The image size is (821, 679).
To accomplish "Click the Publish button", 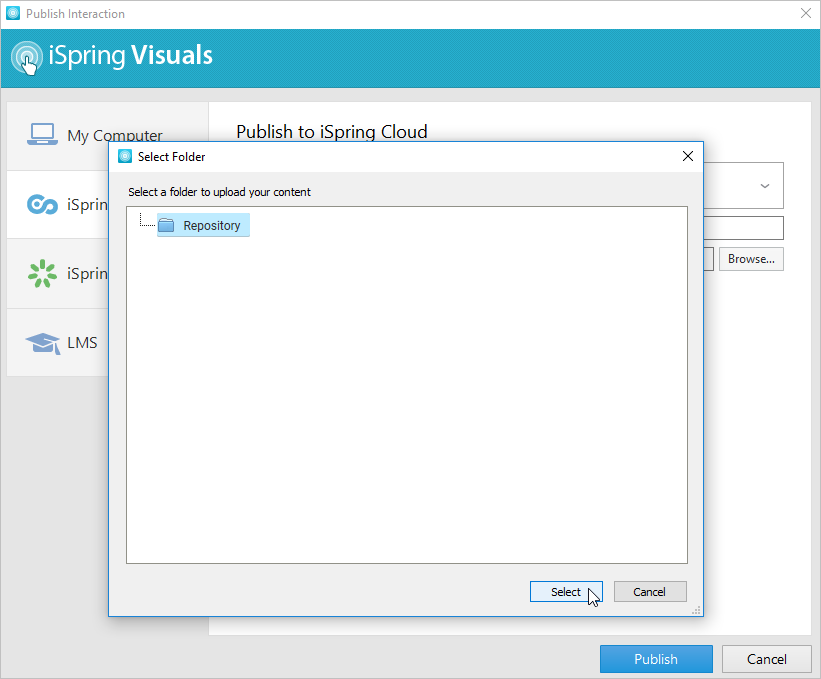I will tap(656, 659).
